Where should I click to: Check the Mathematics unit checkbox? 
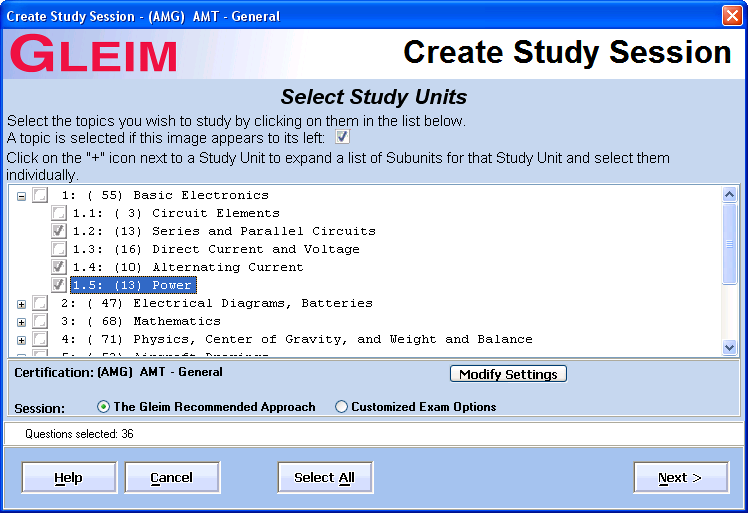click(x=40, y=322)
